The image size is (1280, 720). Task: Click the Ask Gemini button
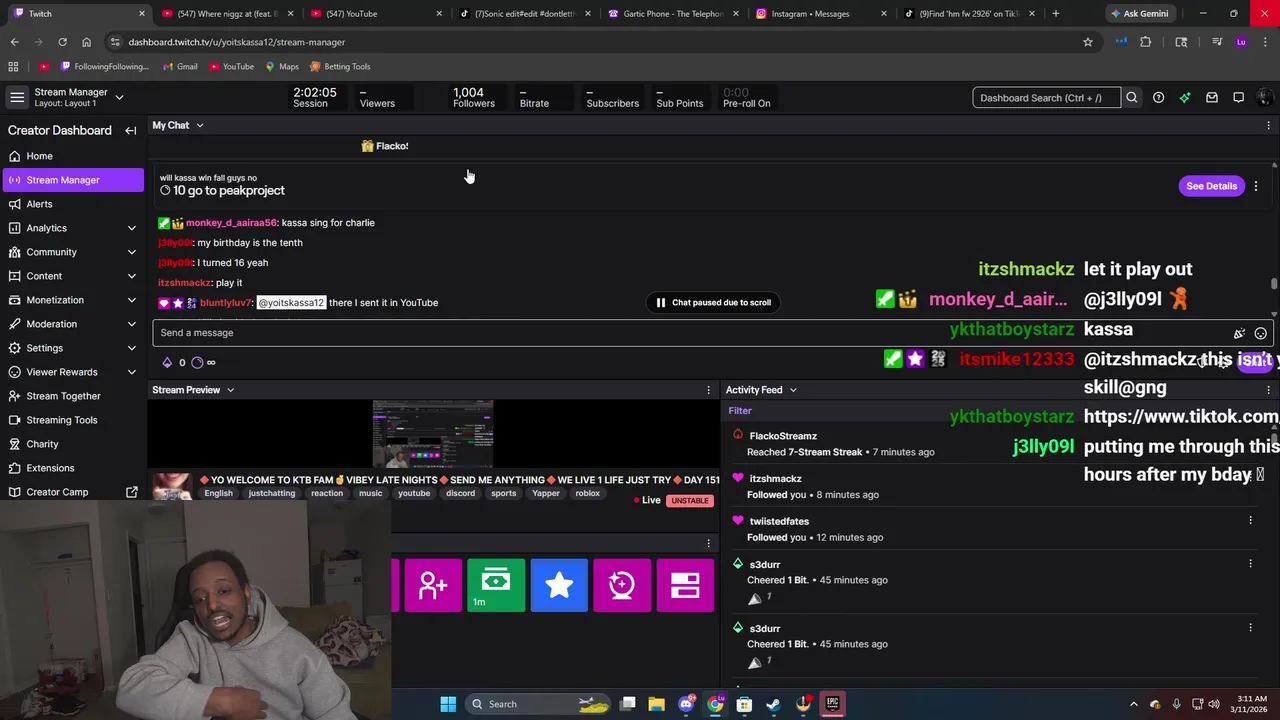coord(1139,14)
